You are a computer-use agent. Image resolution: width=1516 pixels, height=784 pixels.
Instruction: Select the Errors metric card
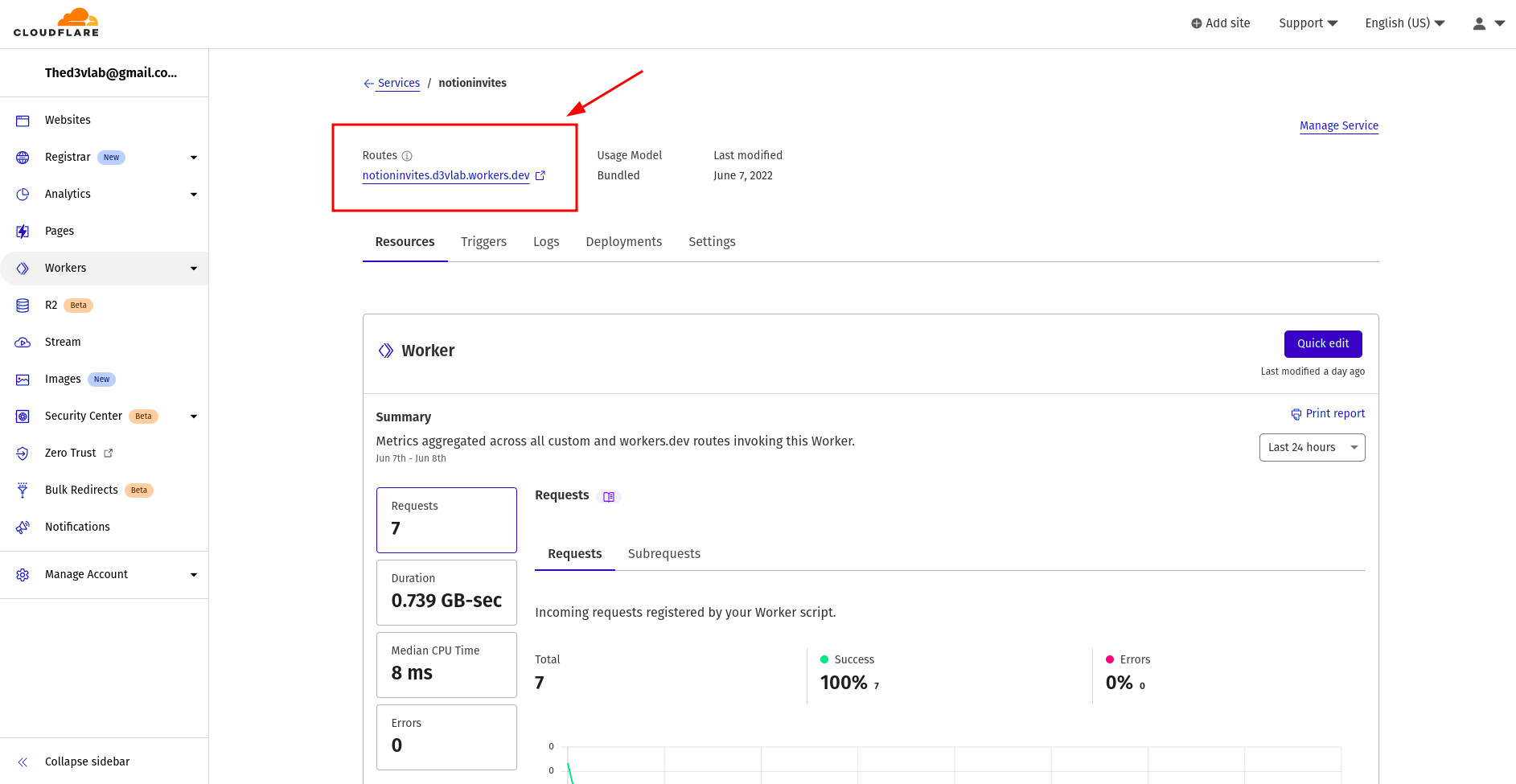tap(446, 737)
